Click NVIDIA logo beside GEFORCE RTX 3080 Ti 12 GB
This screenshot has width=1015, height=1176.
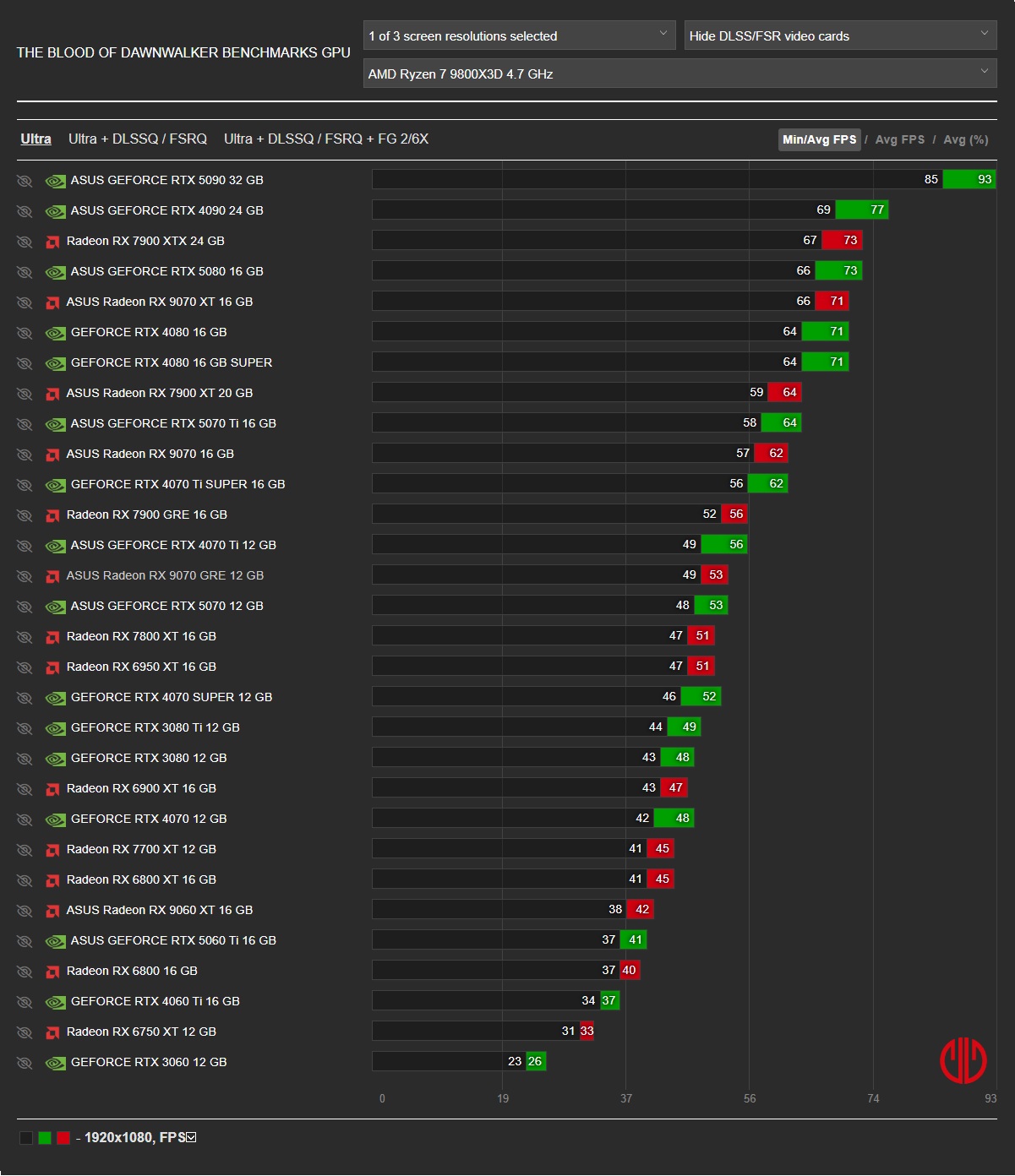click(56, 728)
